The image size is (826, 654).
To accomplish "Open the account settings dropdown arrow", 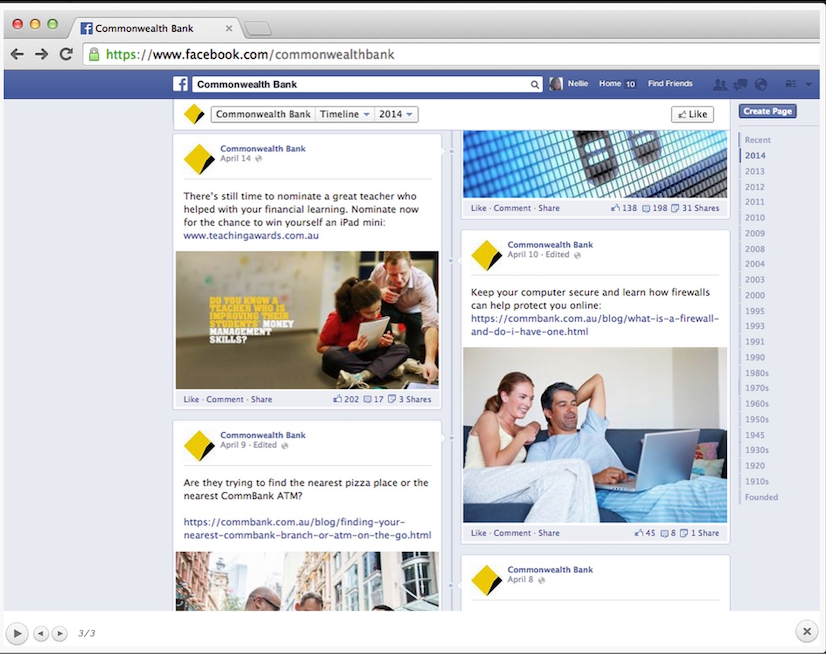I will coord(808,84).
